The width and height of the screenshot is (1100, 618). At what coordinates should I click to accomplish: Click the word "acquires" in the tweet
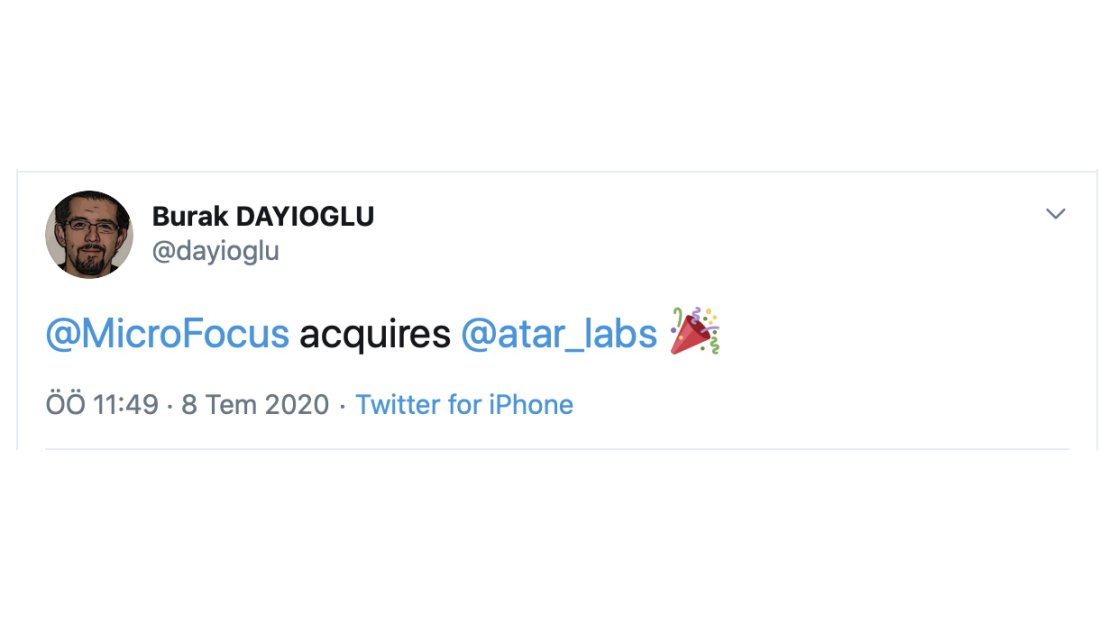[375, 335]
